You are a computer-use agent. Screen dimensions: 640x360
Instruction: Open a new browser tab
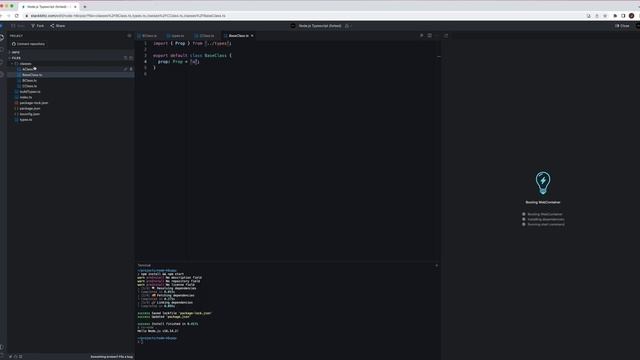pyautogui.click(x=85, y=7)
